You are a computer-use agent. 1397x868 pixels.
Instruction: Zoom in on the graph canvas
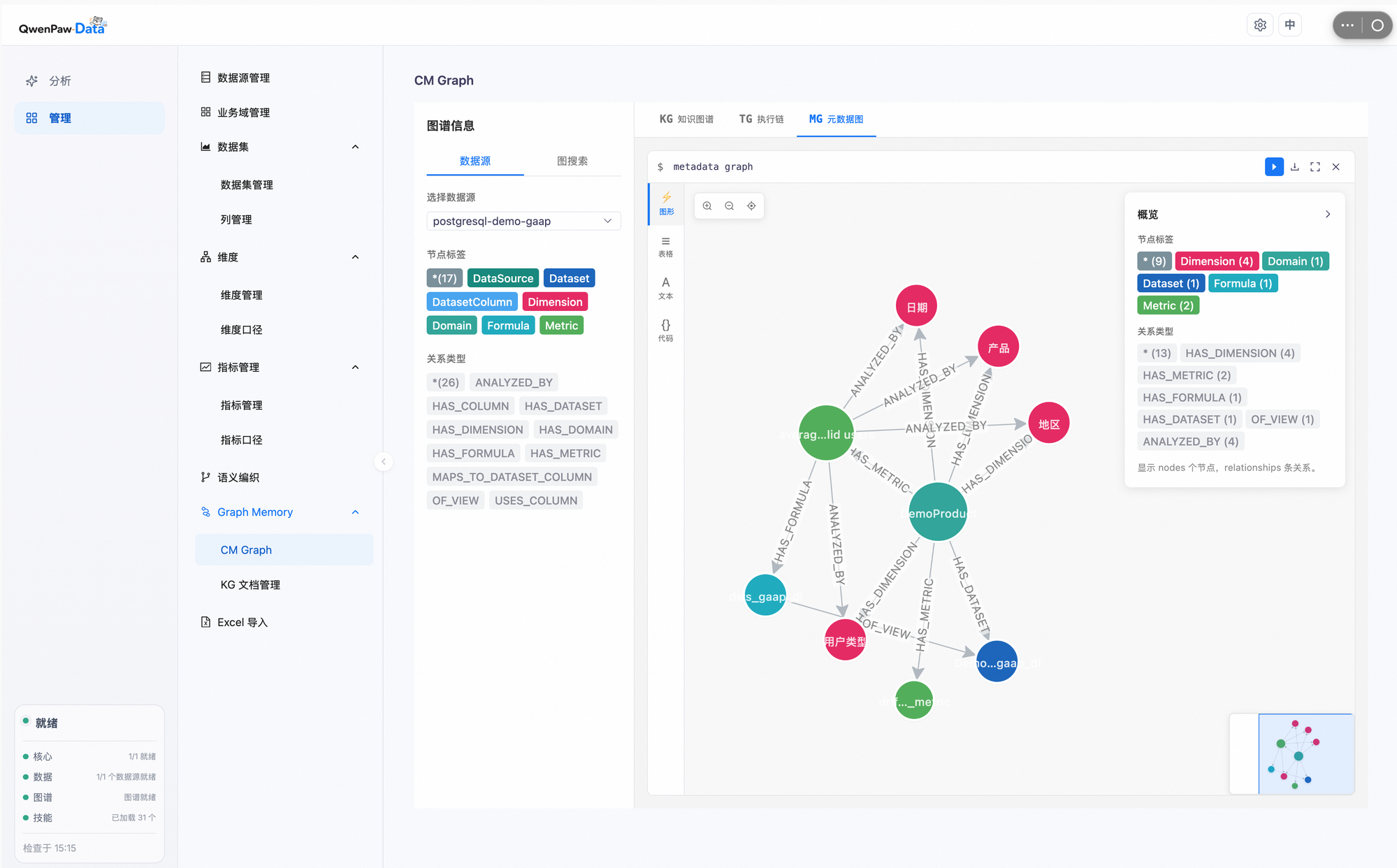[x=707, y=205]
